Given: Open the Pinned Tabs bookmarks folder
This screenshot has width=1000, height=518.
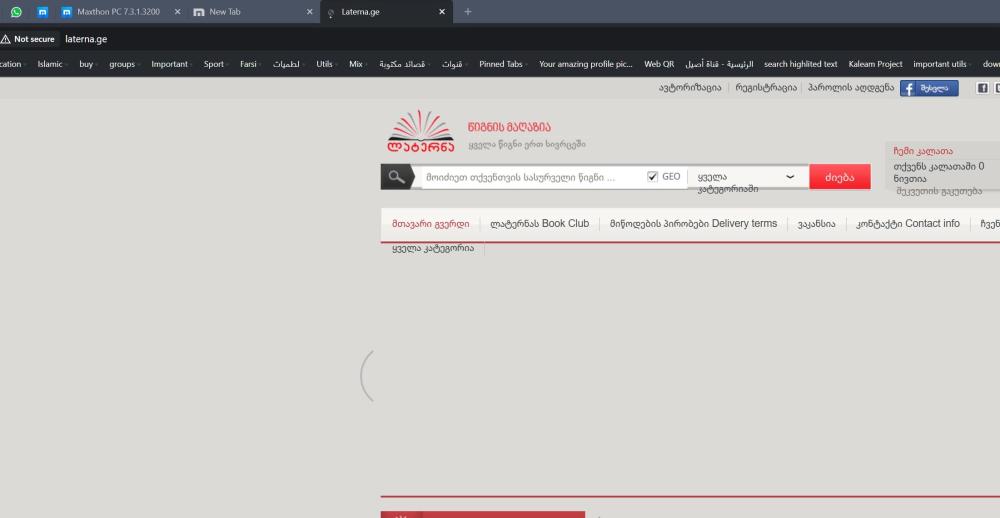Looking at the screenshot, I should (503, 64).
